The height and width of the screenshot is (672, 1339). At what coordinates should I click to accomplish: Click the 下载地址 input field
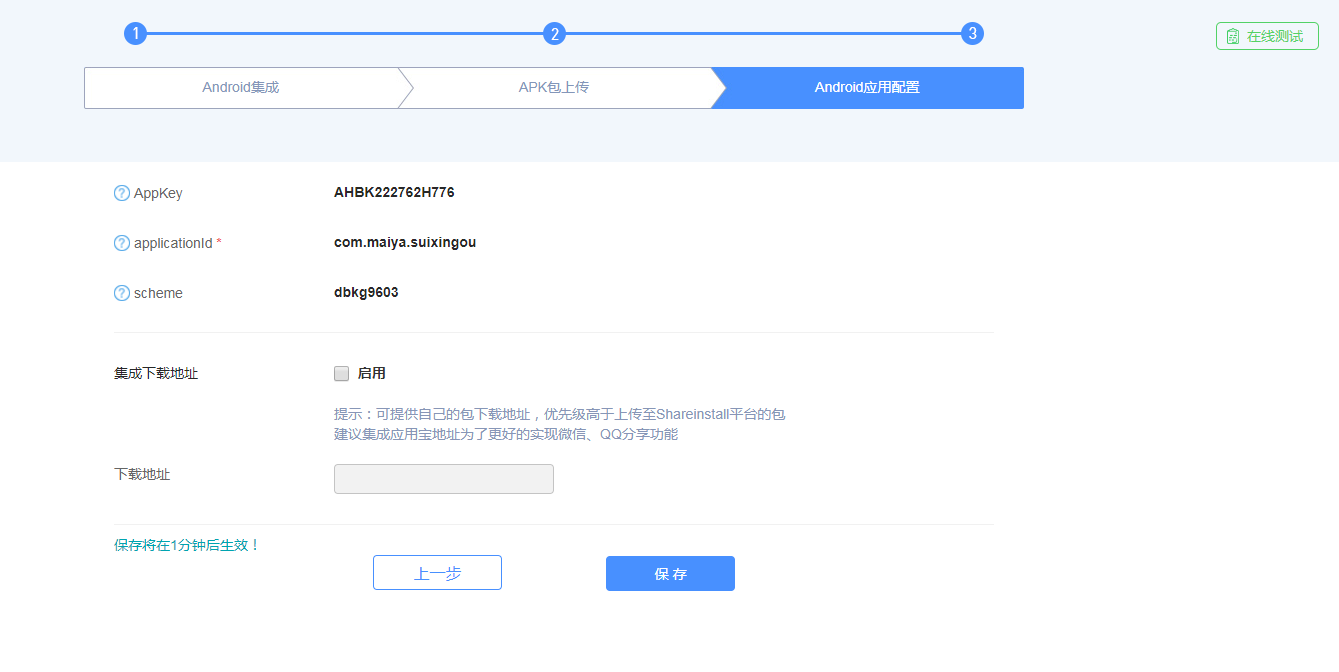tap(443, 479)
